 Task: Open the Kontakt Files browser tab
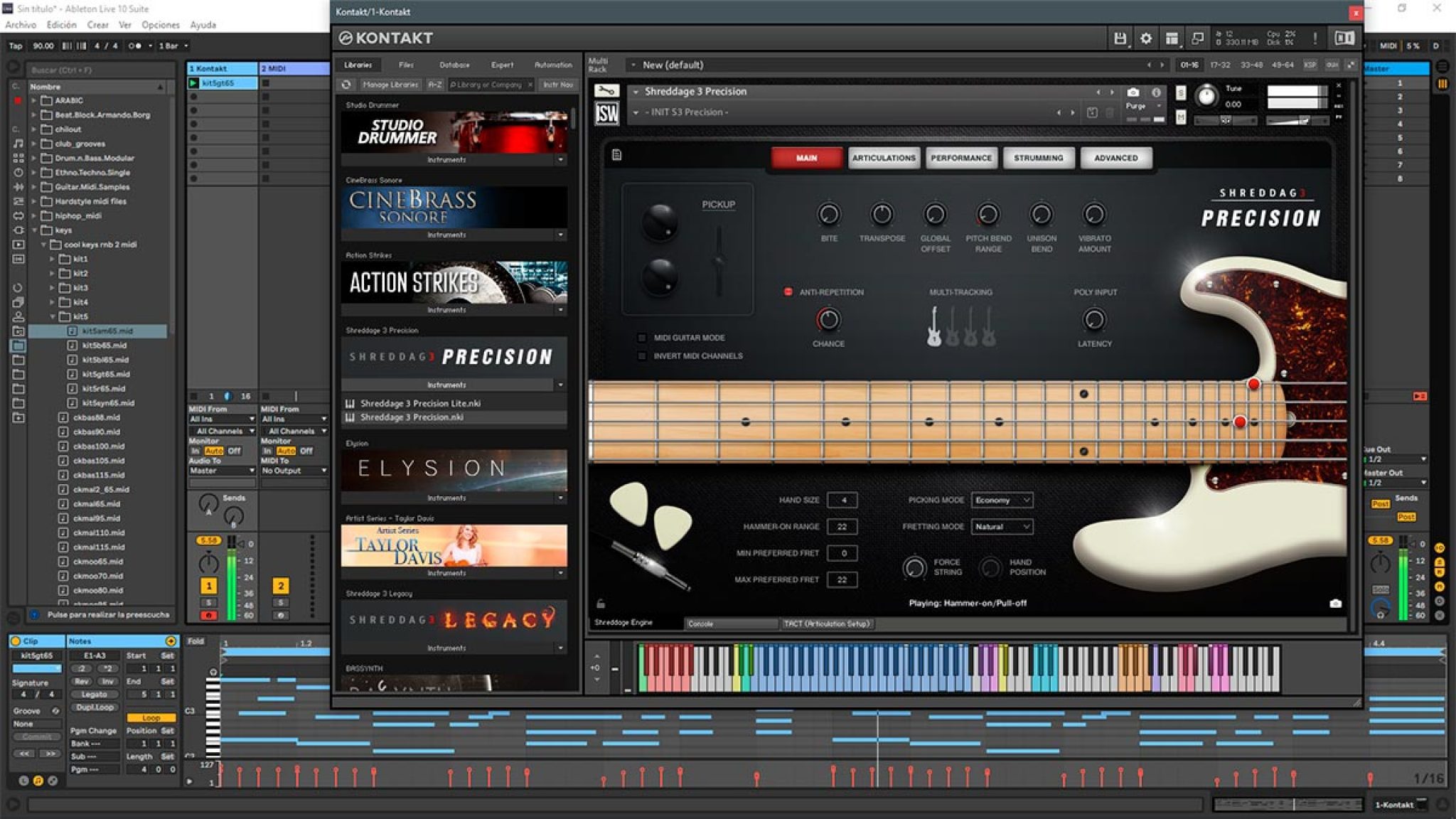(x=406, y=65)
